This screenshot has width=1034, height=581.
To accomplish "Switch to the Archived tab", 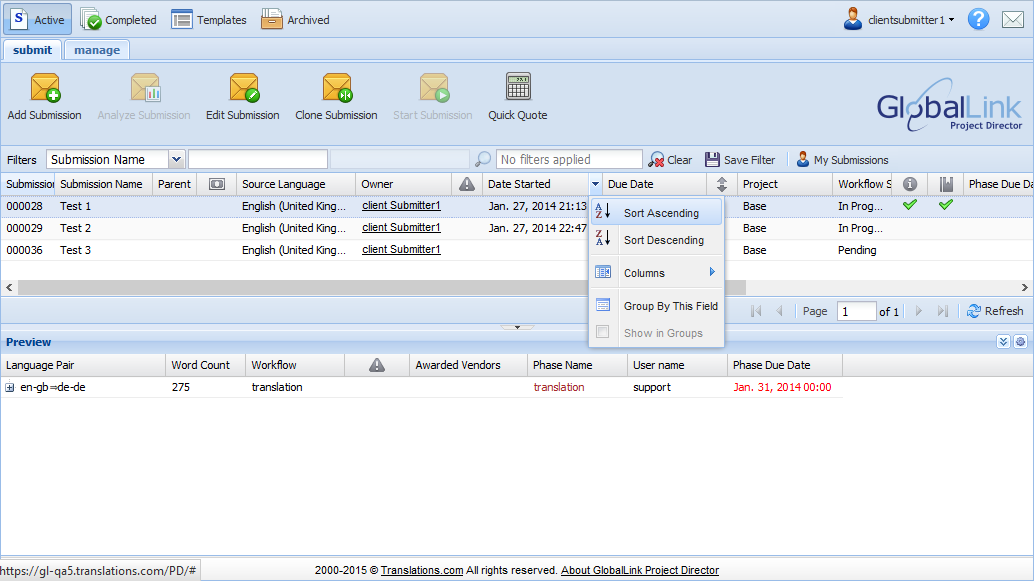I will (295, 20).
